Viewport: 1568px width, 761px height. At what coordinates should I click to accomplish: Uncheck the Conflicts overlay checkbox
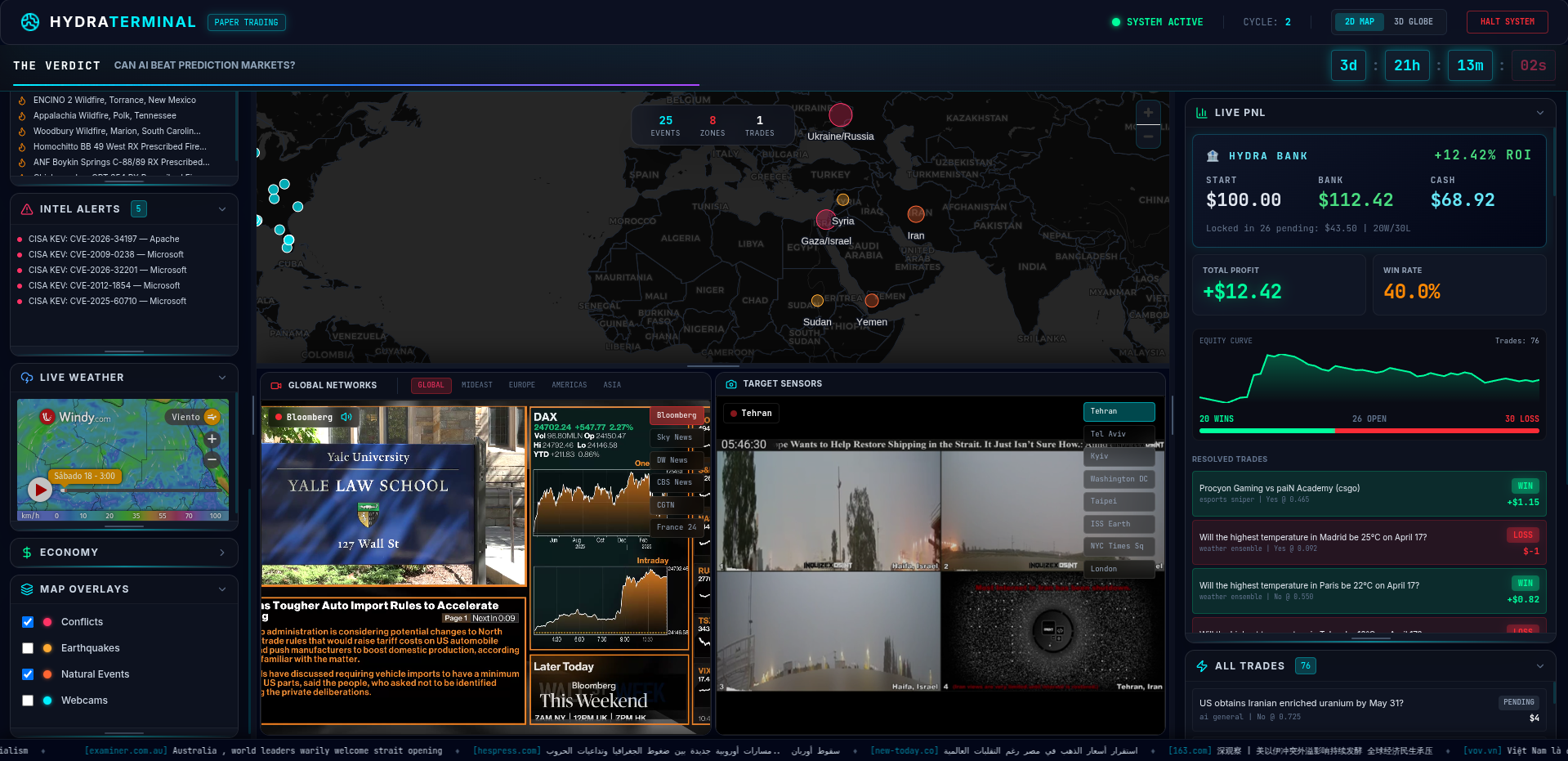28,622
